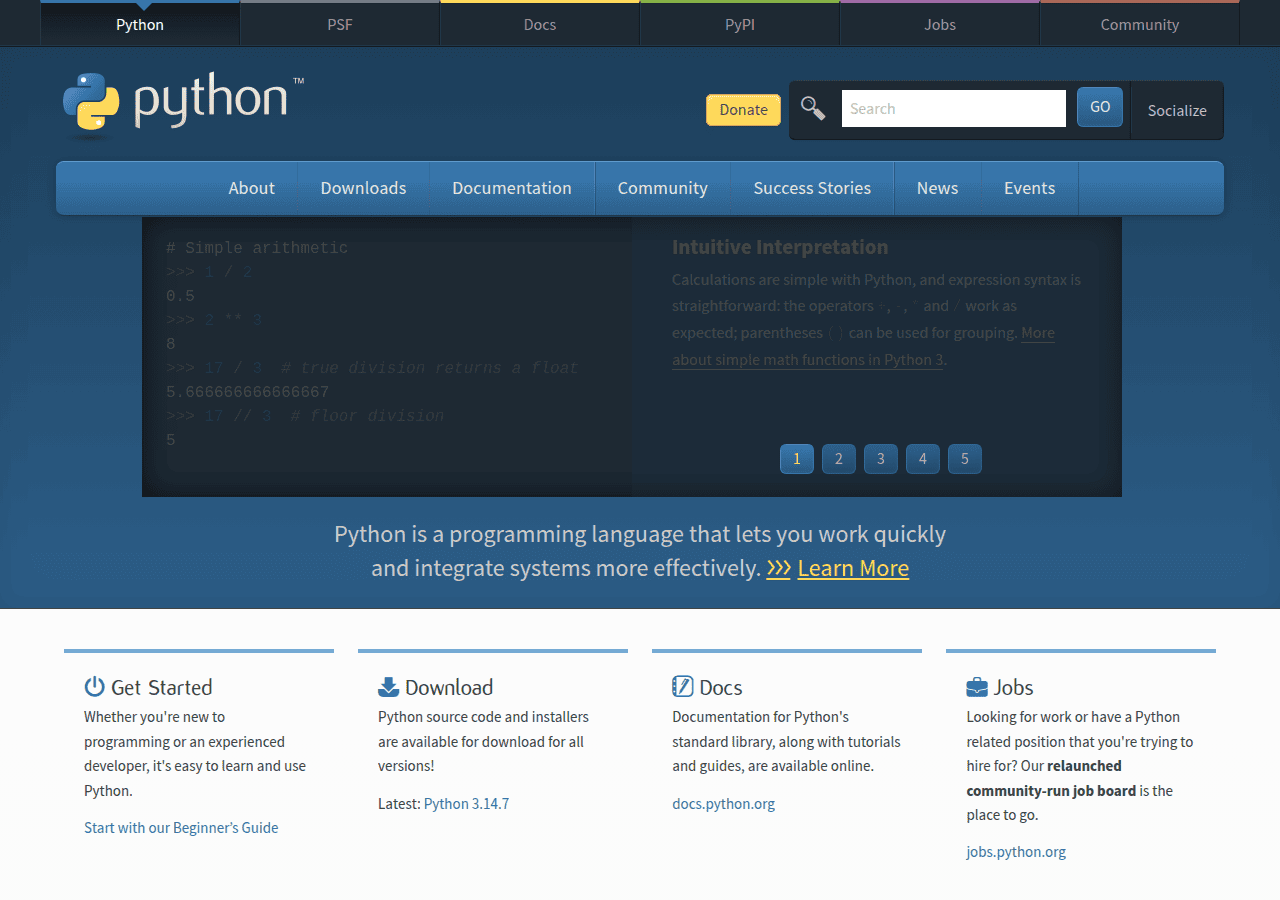Follow the Learn More link
This screenshot has width=1280, height=900.
853,568
